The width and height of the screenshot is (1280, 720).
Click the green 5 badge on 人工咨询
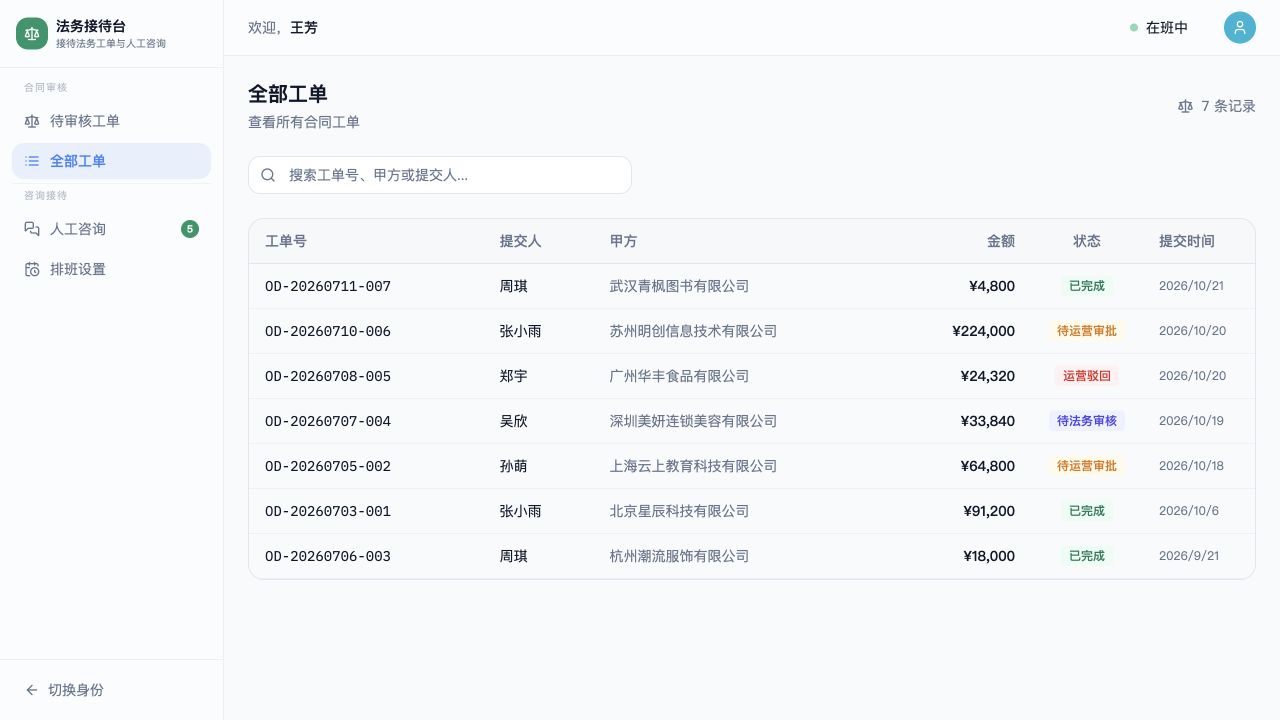[190, 229]
